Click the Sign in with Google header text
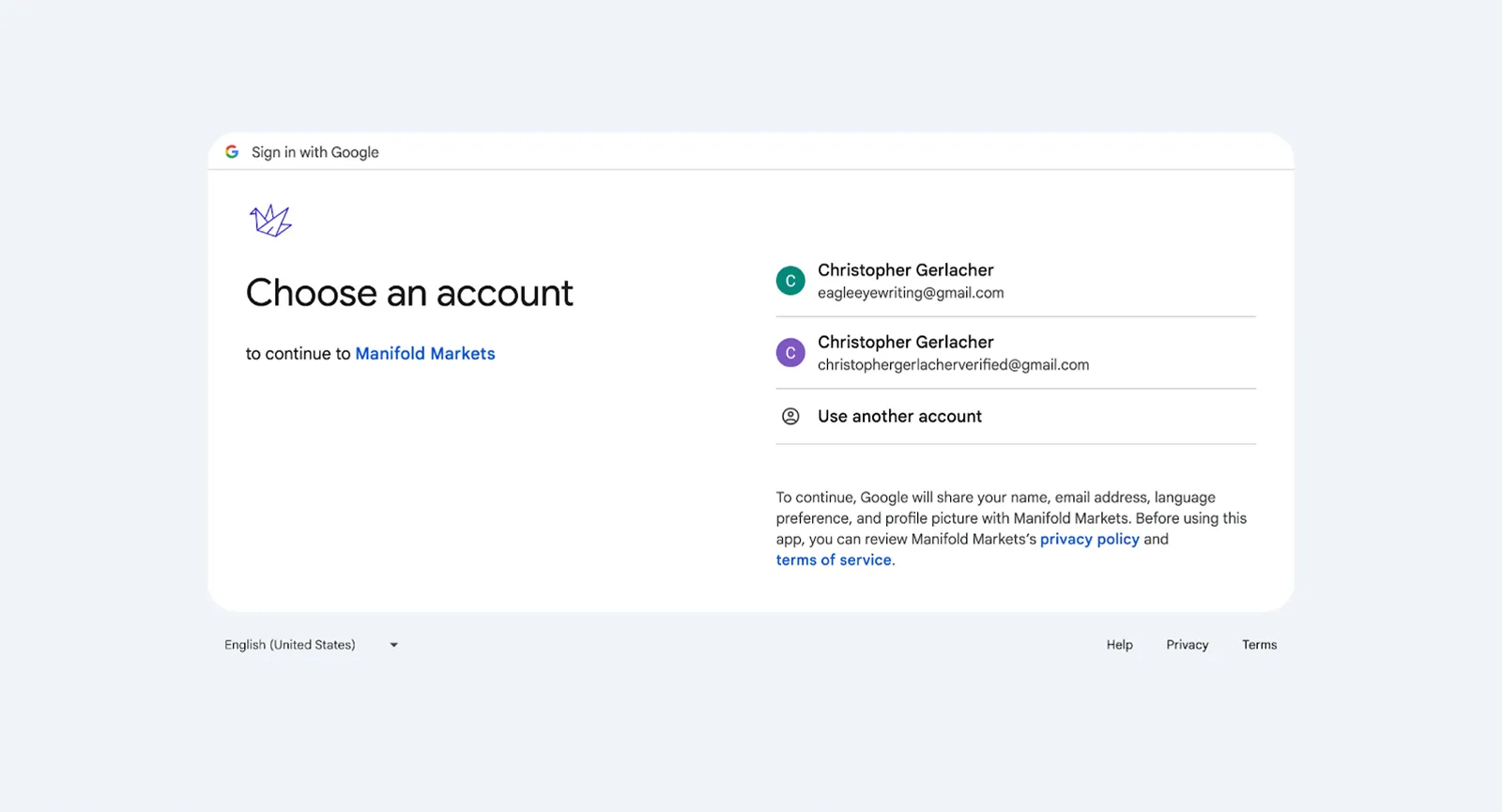Screen dimensions: 1502x812 click(315, 152)
